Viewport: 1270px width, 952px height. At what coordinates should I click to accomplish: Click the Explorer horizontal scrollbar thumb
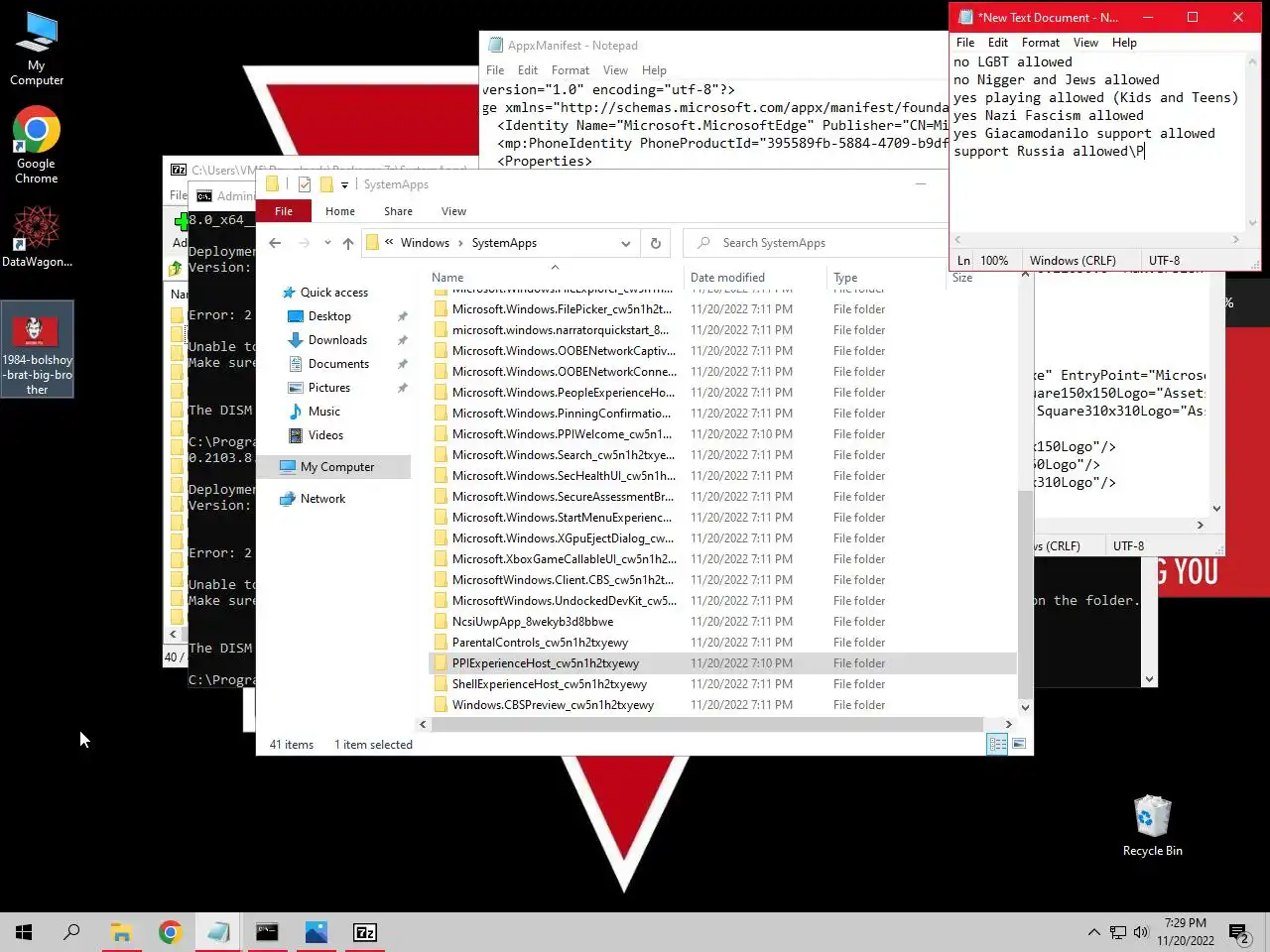[707, 724]
